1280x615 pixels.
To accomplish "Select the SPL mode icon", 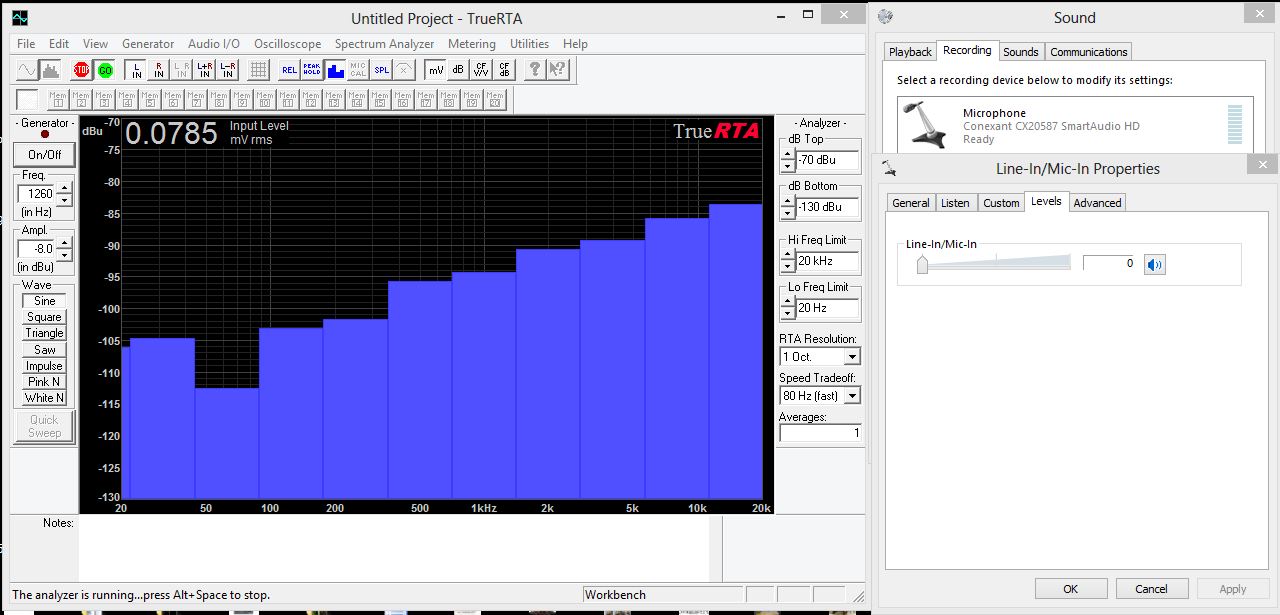I will click(x=381, y=70).
